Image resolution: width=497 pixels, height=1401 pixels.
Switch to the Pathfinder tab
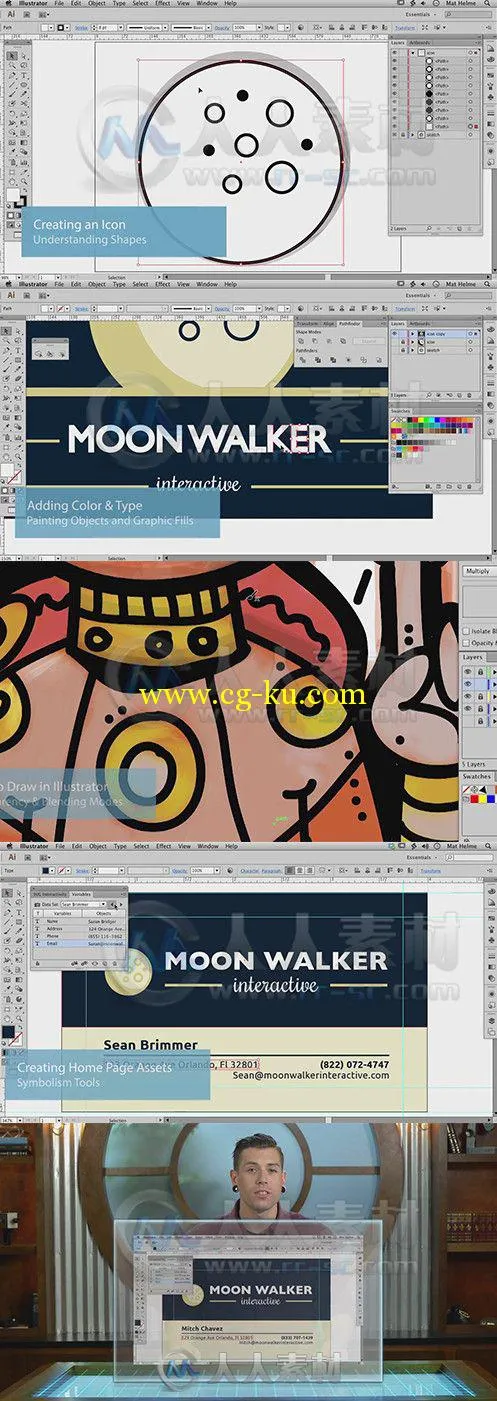tap(350, 324)
